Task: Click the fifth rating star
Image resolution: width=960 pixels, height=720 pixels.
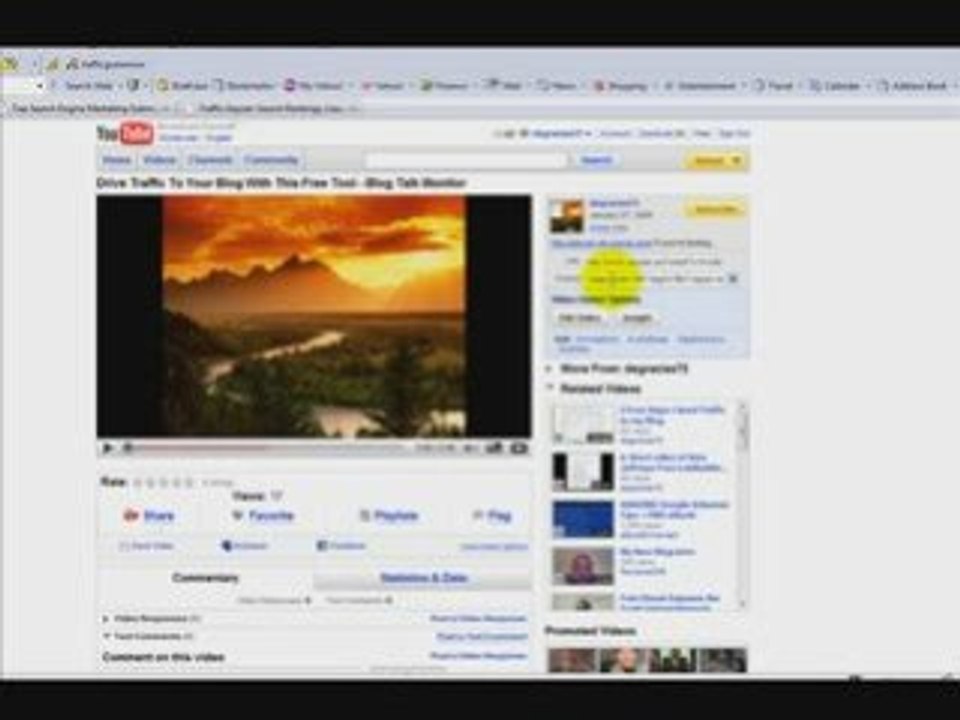Action: pos(189,482)
